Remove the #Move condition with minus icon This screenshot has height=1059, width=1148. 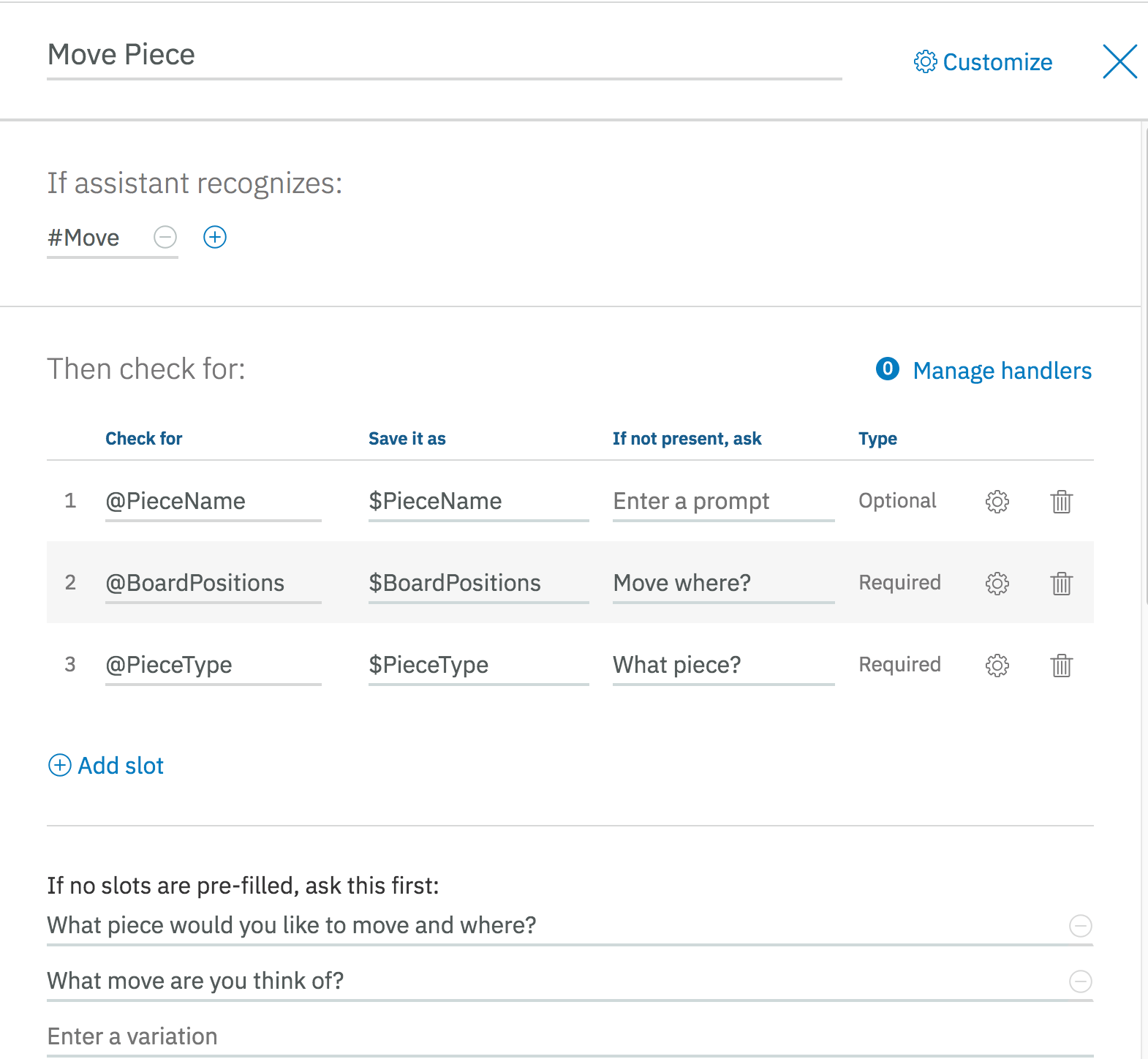coord(165,237)
